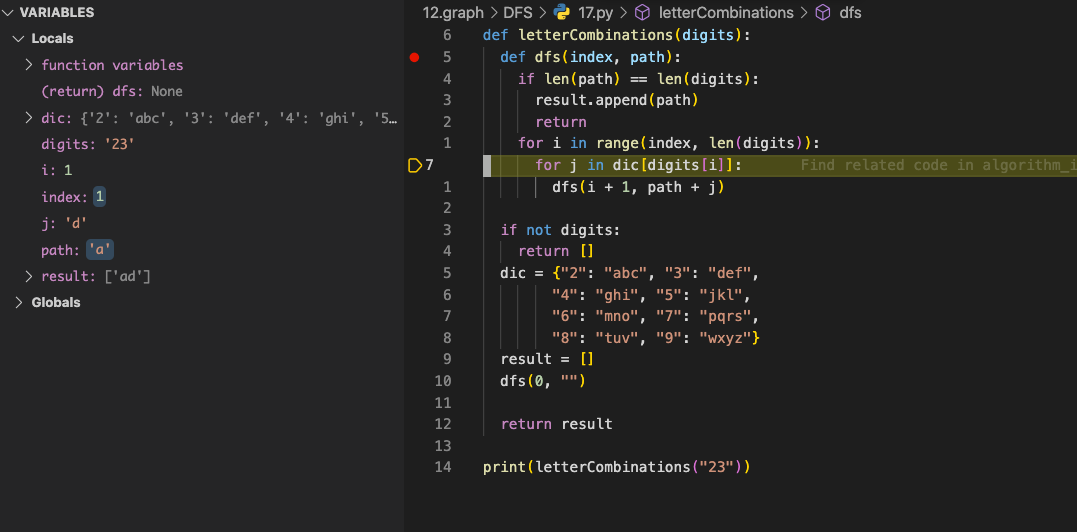Click line number 14 in the gutter
Viewport: 1077px width, 532px height.
click(x=443, y=467)
